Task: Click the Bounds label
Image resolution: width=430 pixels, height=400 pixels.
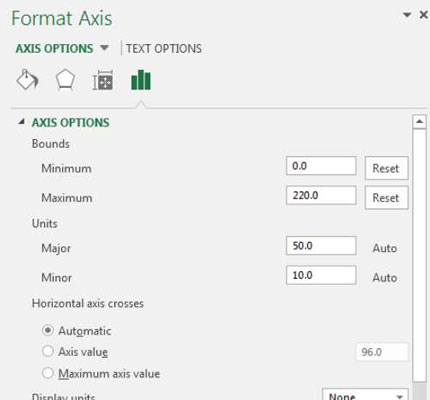Action: point(51,144)
